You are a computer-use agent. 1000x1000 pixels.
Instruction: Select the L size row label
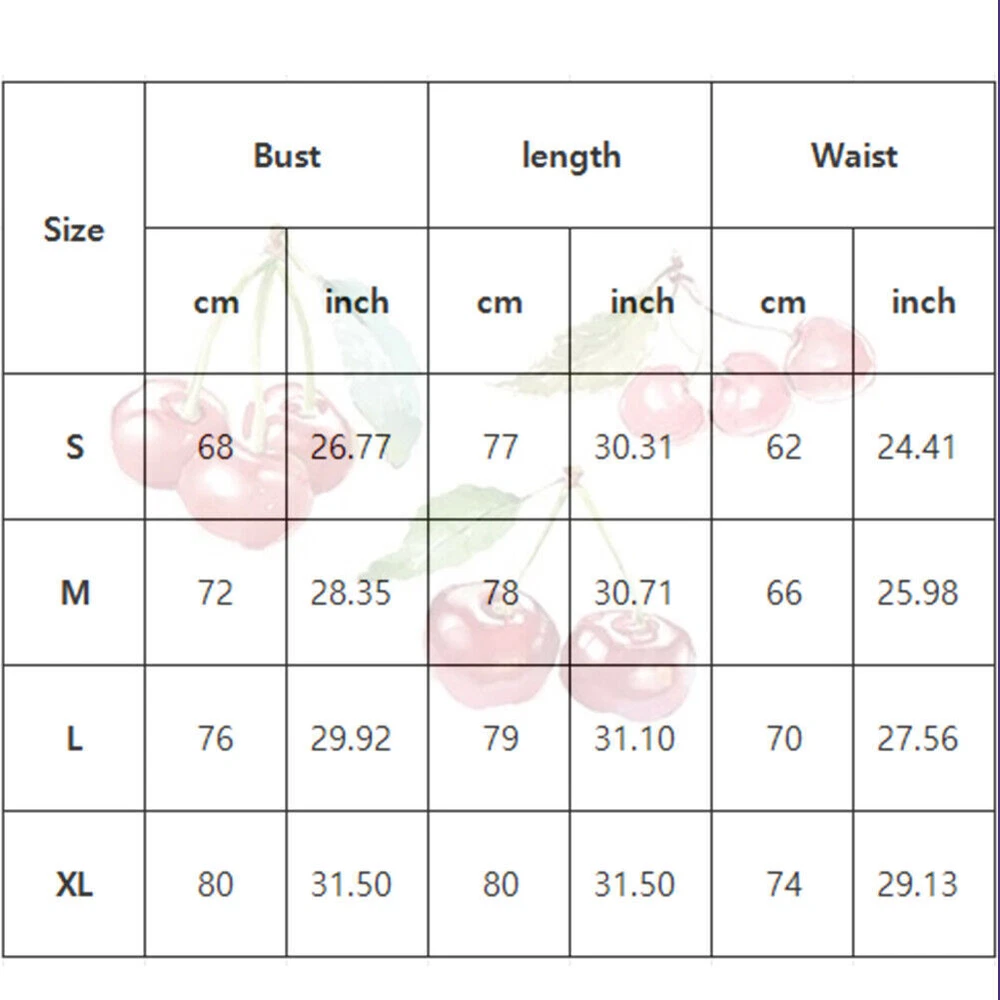pyautogui.click(x=74, y=738)
